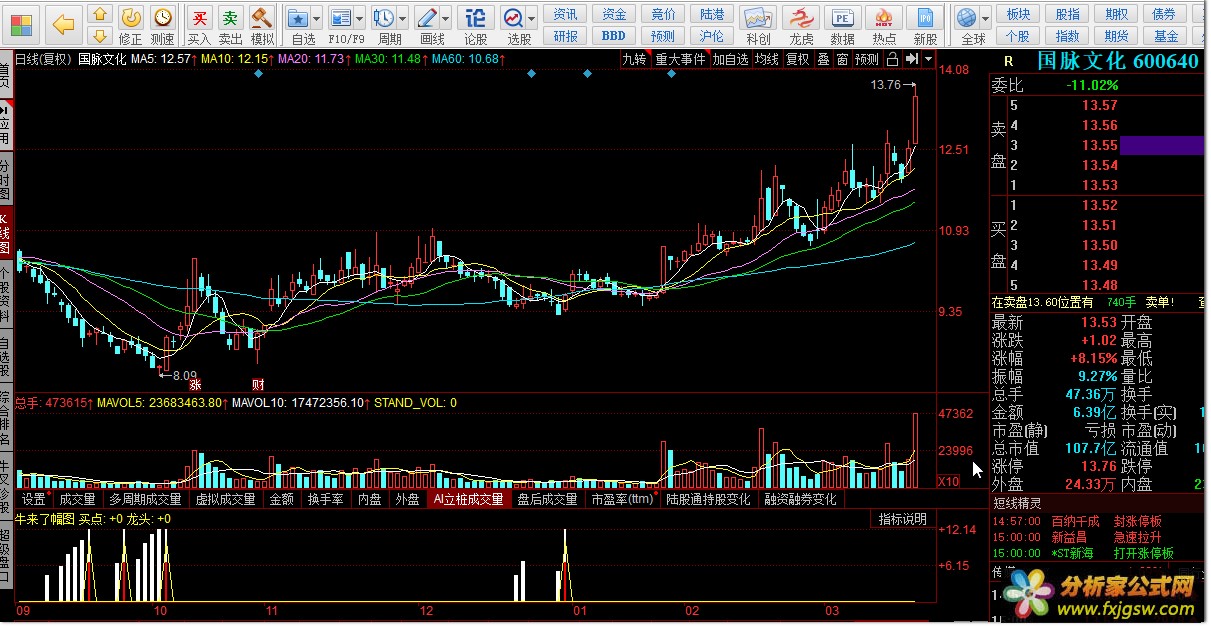The image size is (1211, 626).
Task: Expand the 全球 dropdown arrow
Action: (985, 18)
